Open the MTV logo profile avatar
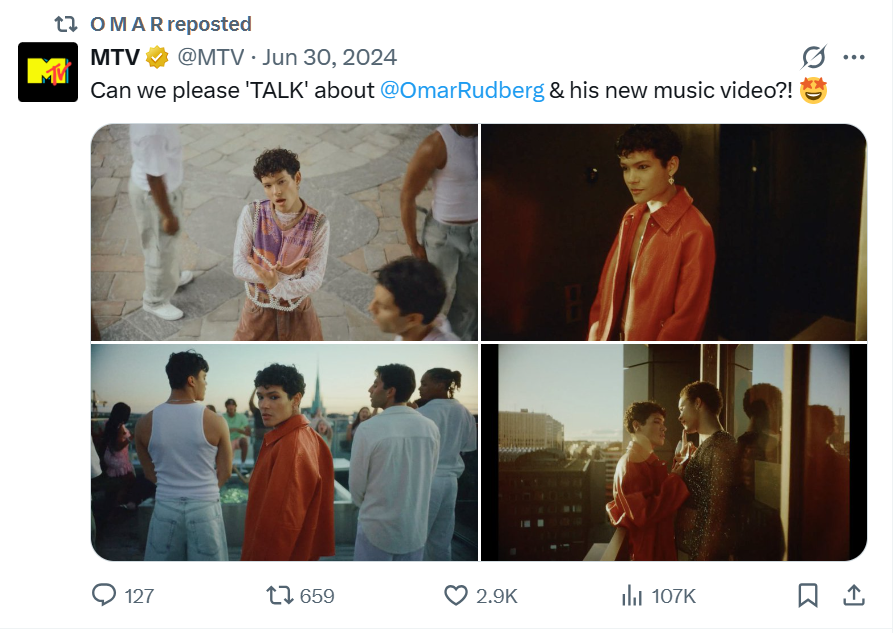 tap(48, 72)
